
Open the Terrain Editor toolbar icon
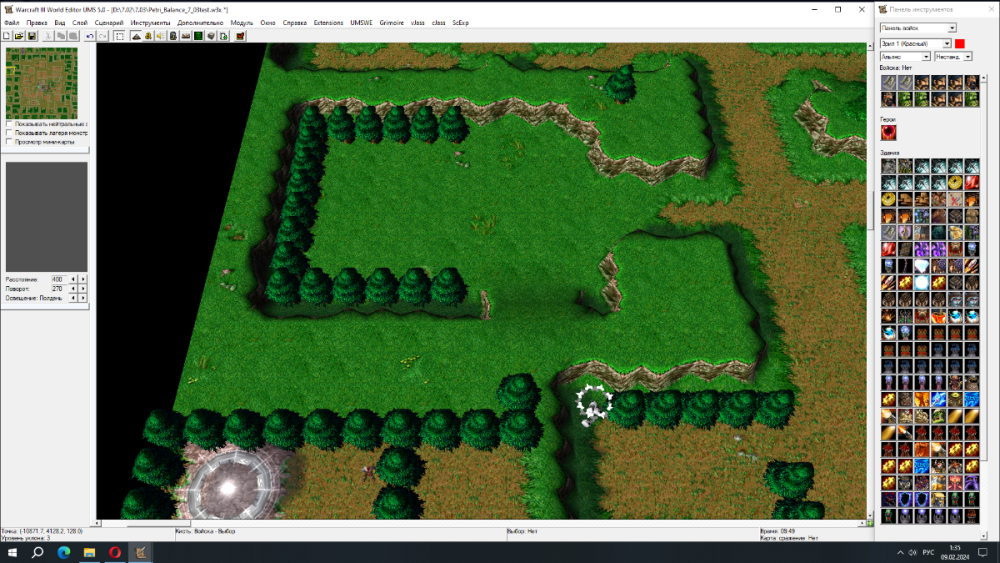pyautogui.click(x=136, y=36)
